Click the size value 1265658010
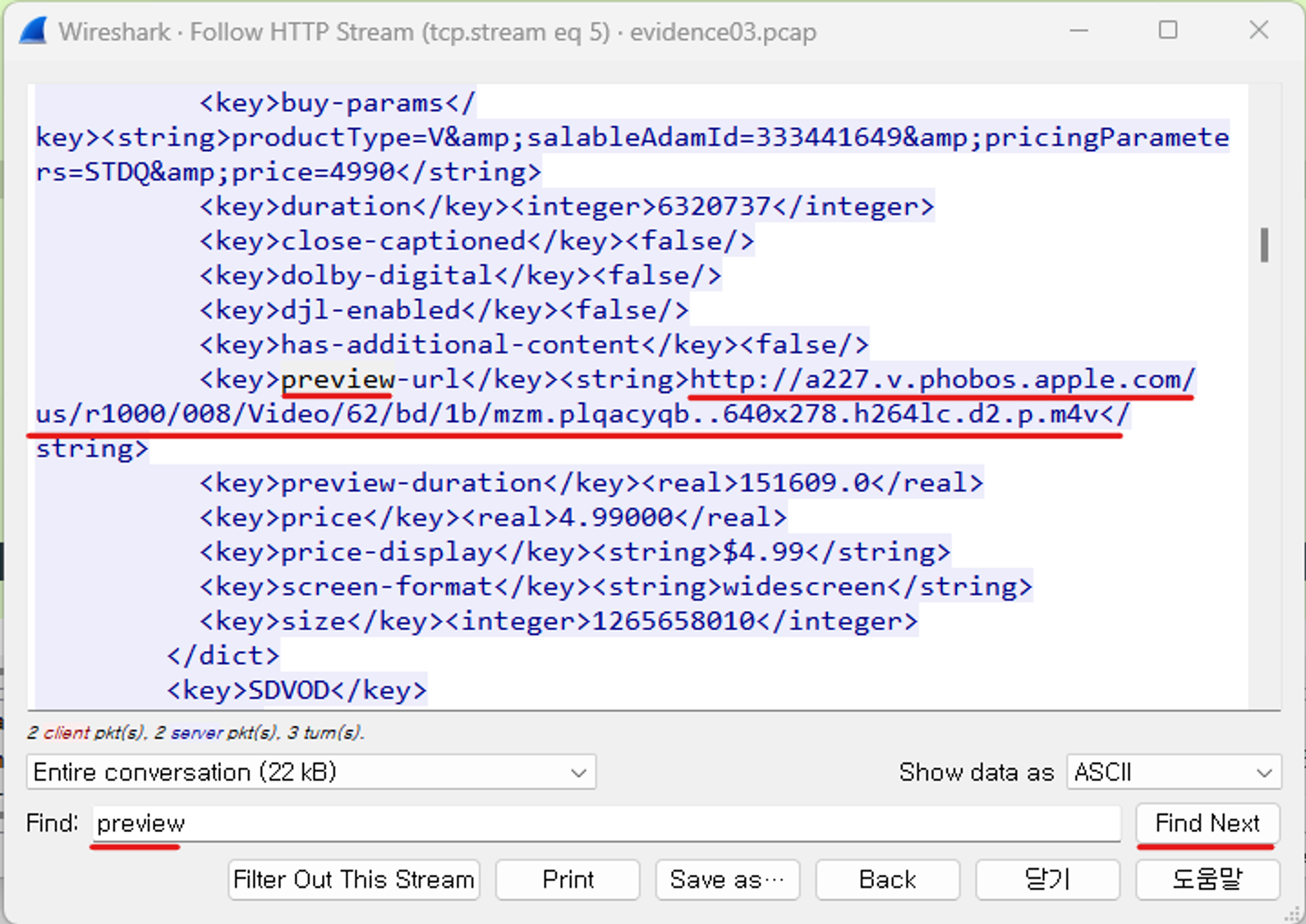Image resolution: width=1306 pixels, height=924 pixels. [x=674, y=621]
